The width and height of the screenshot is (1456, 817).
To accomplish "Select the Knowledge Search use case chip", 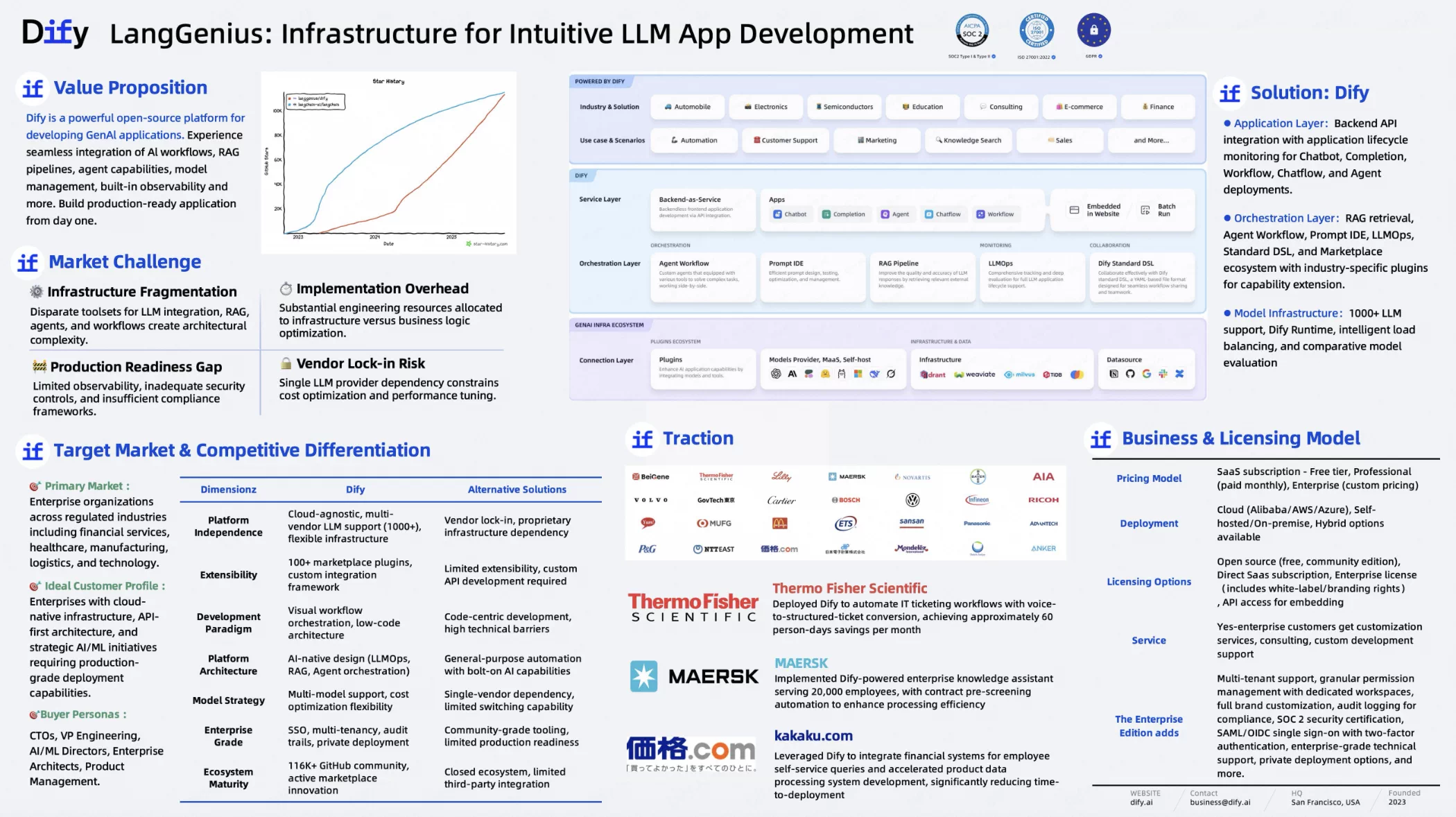I will pos(969,140).
